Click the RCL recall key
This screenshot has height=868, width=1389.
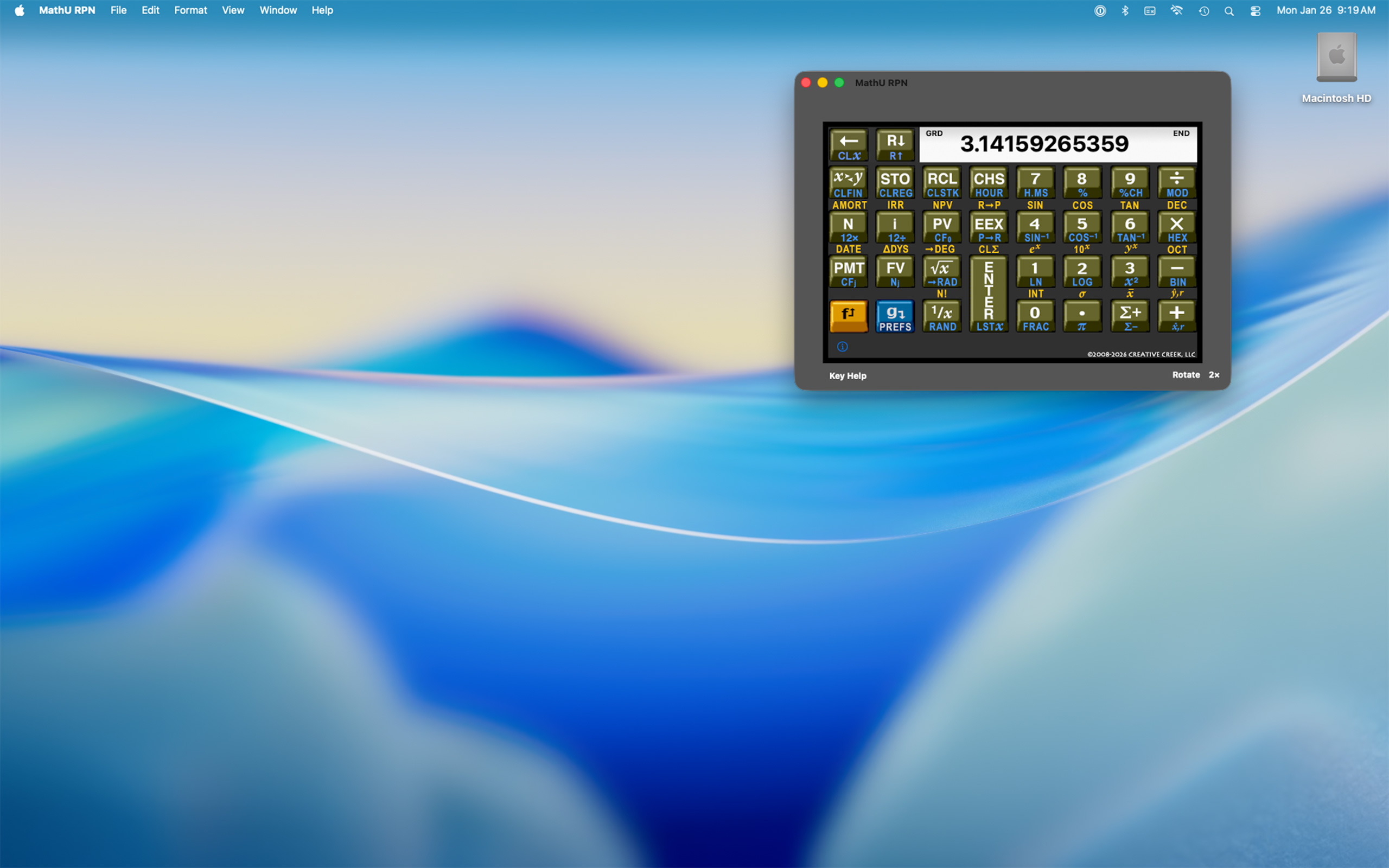942,183
